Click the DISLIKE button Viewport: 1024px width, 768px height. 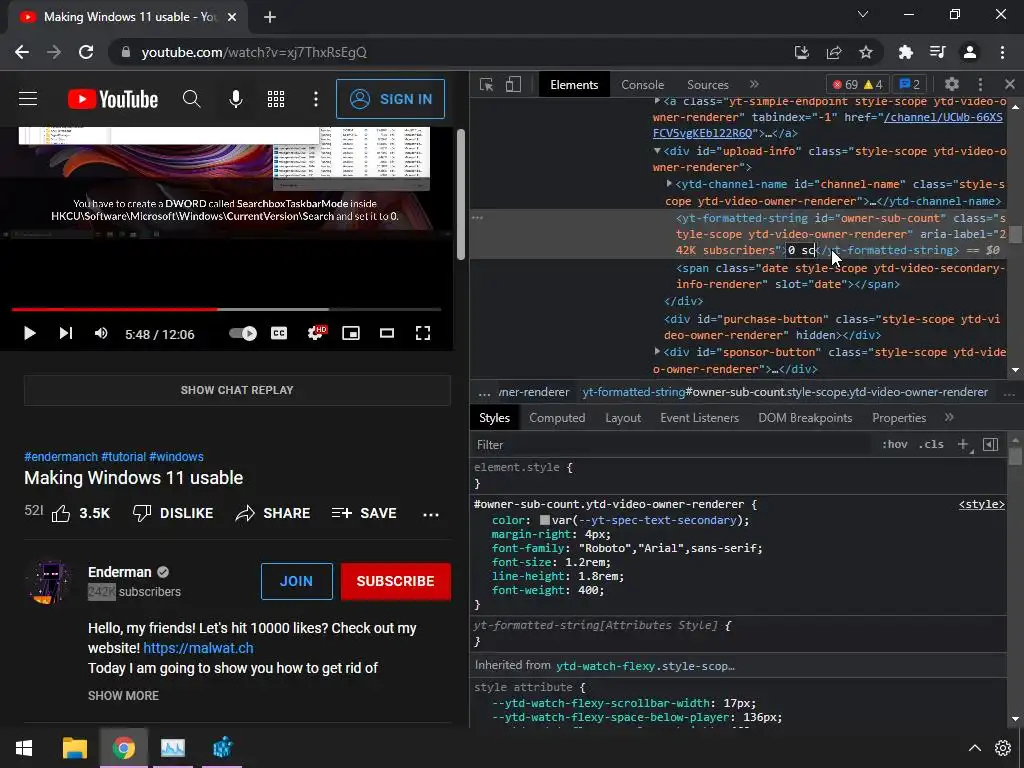tap(172, 513)
